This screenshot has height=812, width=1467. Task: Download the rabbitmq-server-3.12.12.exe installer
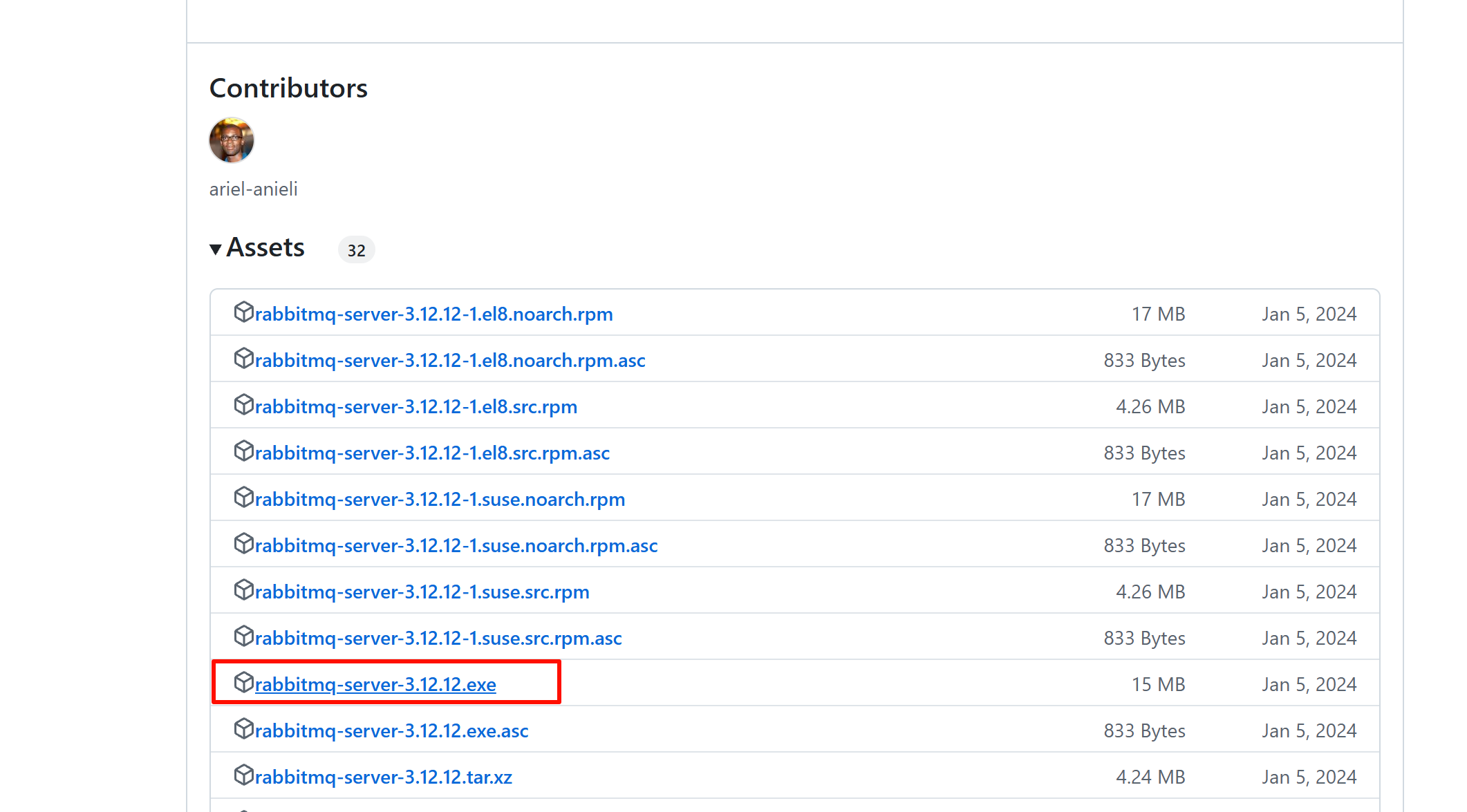coord(375,684)
